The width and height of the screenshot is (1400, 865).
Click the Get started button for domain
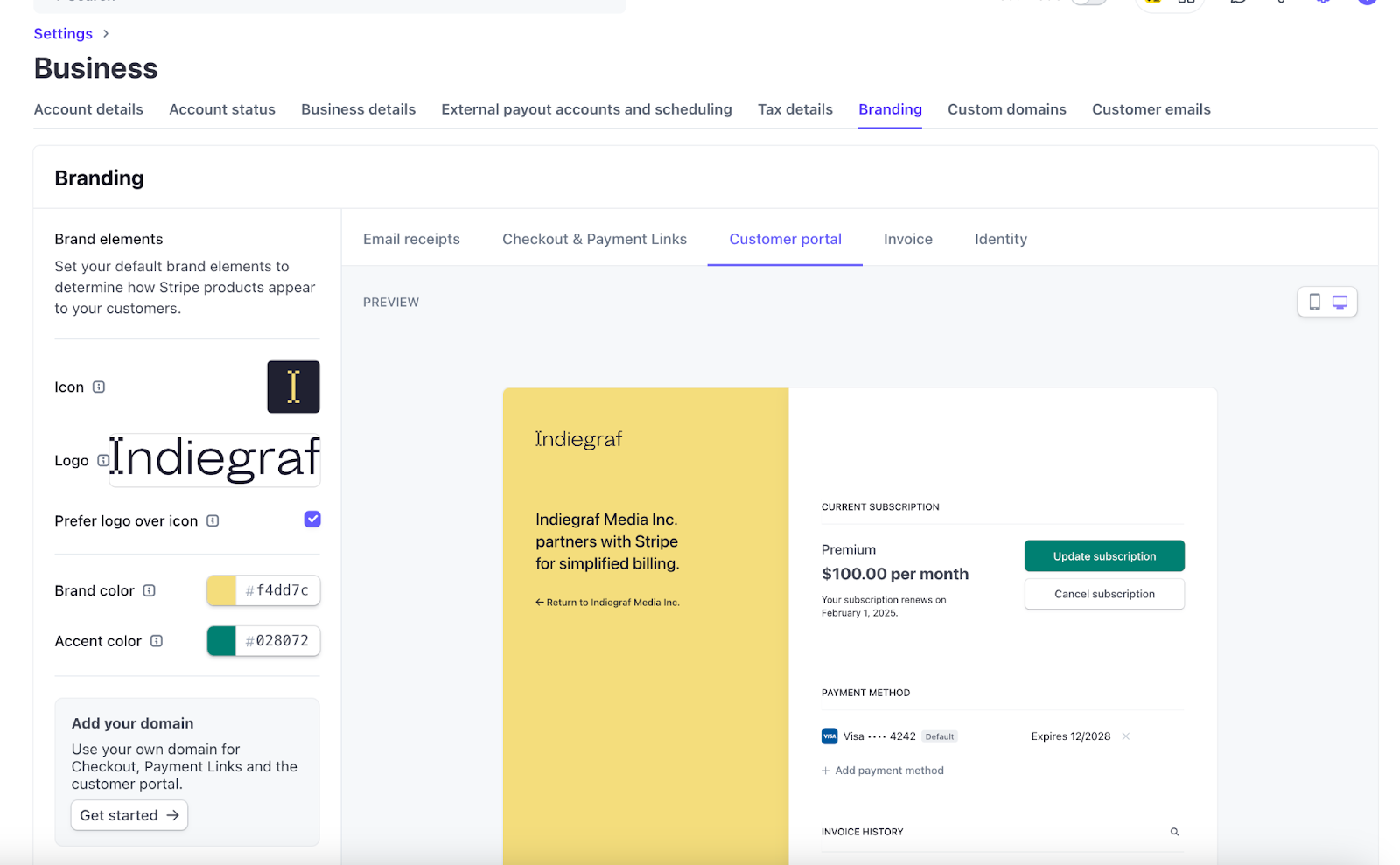pos(129,815)
